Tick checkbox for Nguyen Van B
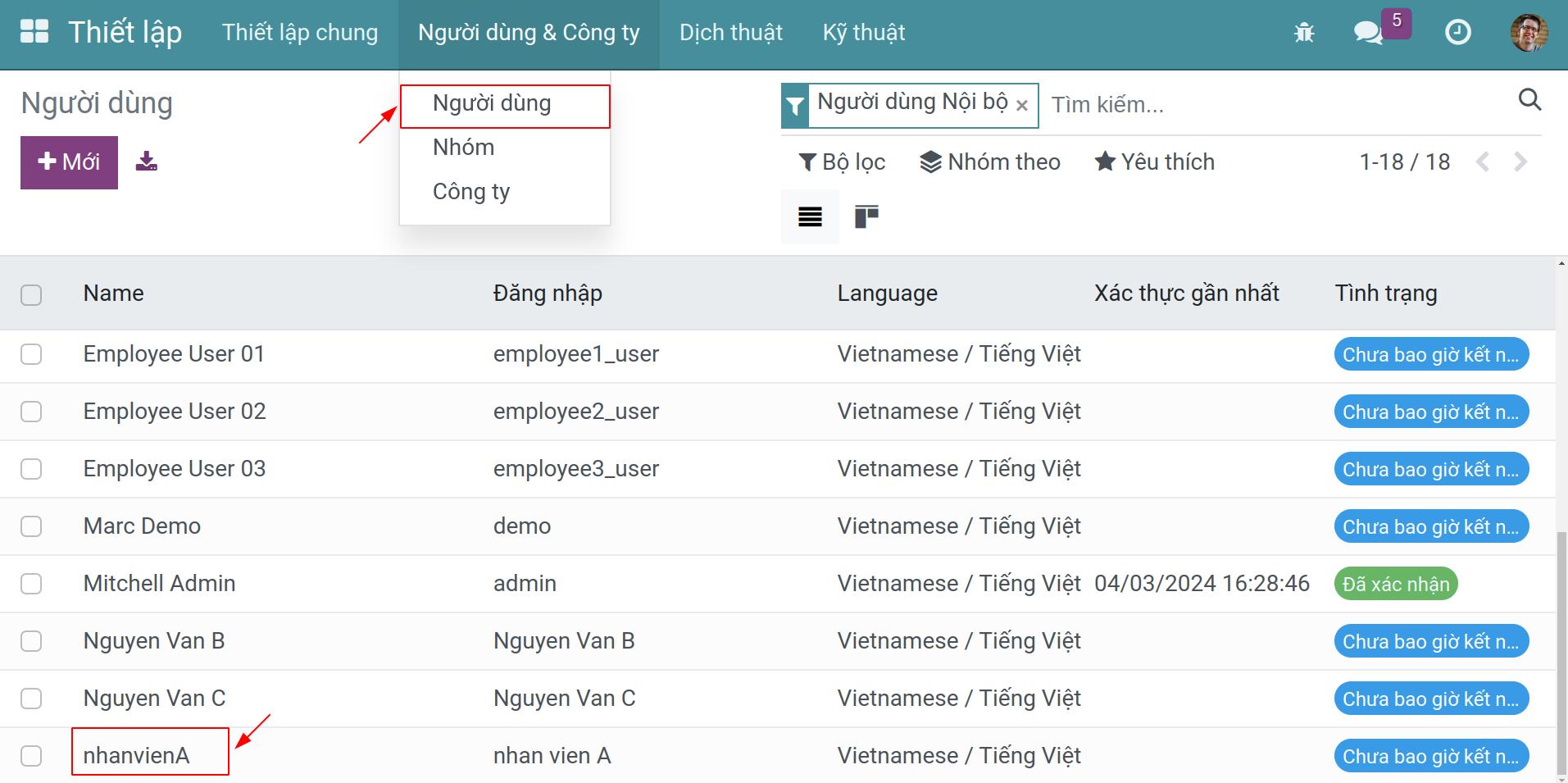The height and width of the screenshot is (783, 1568). click(31, 641)
